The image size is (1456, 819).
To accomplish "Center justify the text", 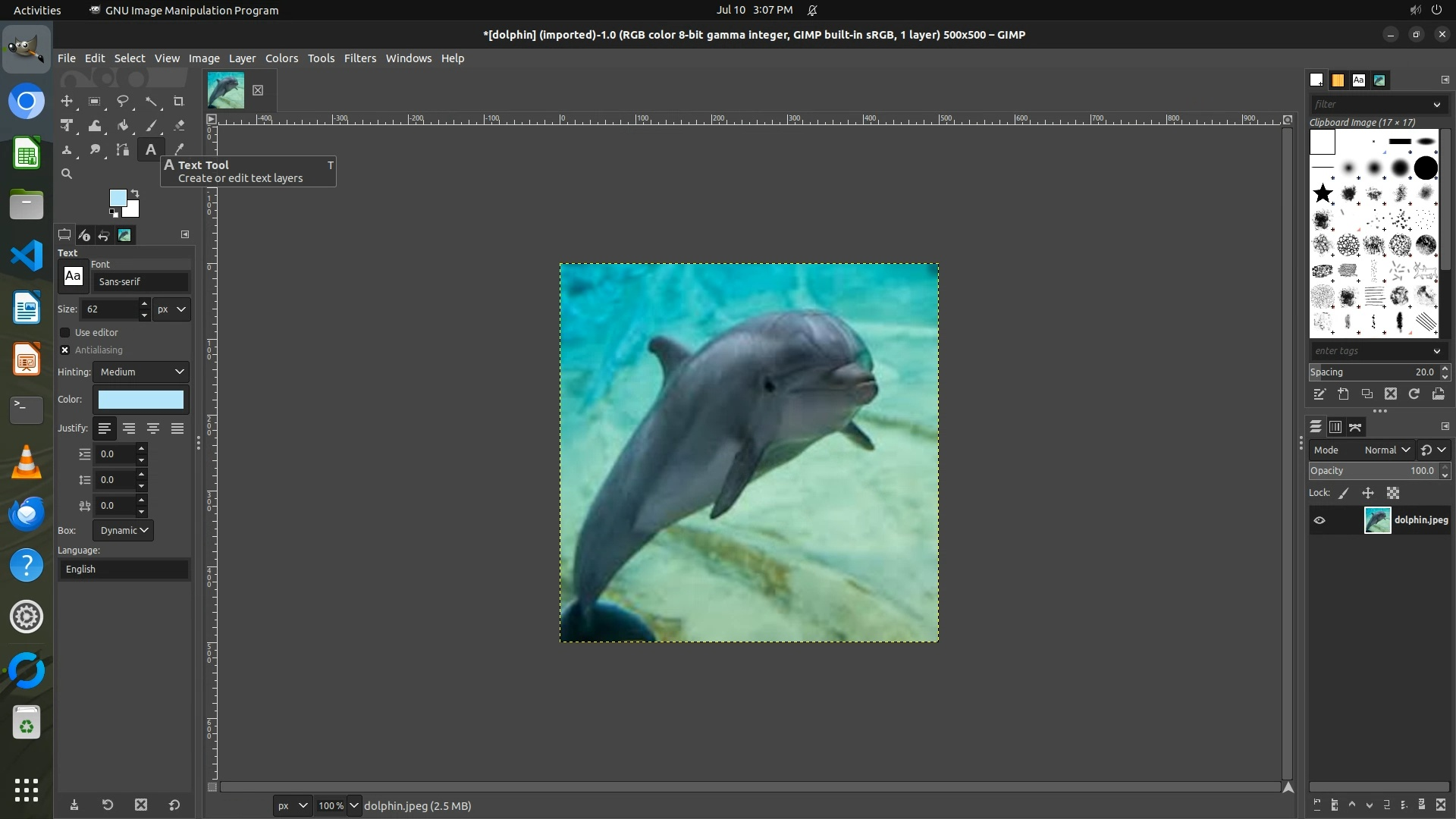I will pyautogui.click(x=153, y=429).
